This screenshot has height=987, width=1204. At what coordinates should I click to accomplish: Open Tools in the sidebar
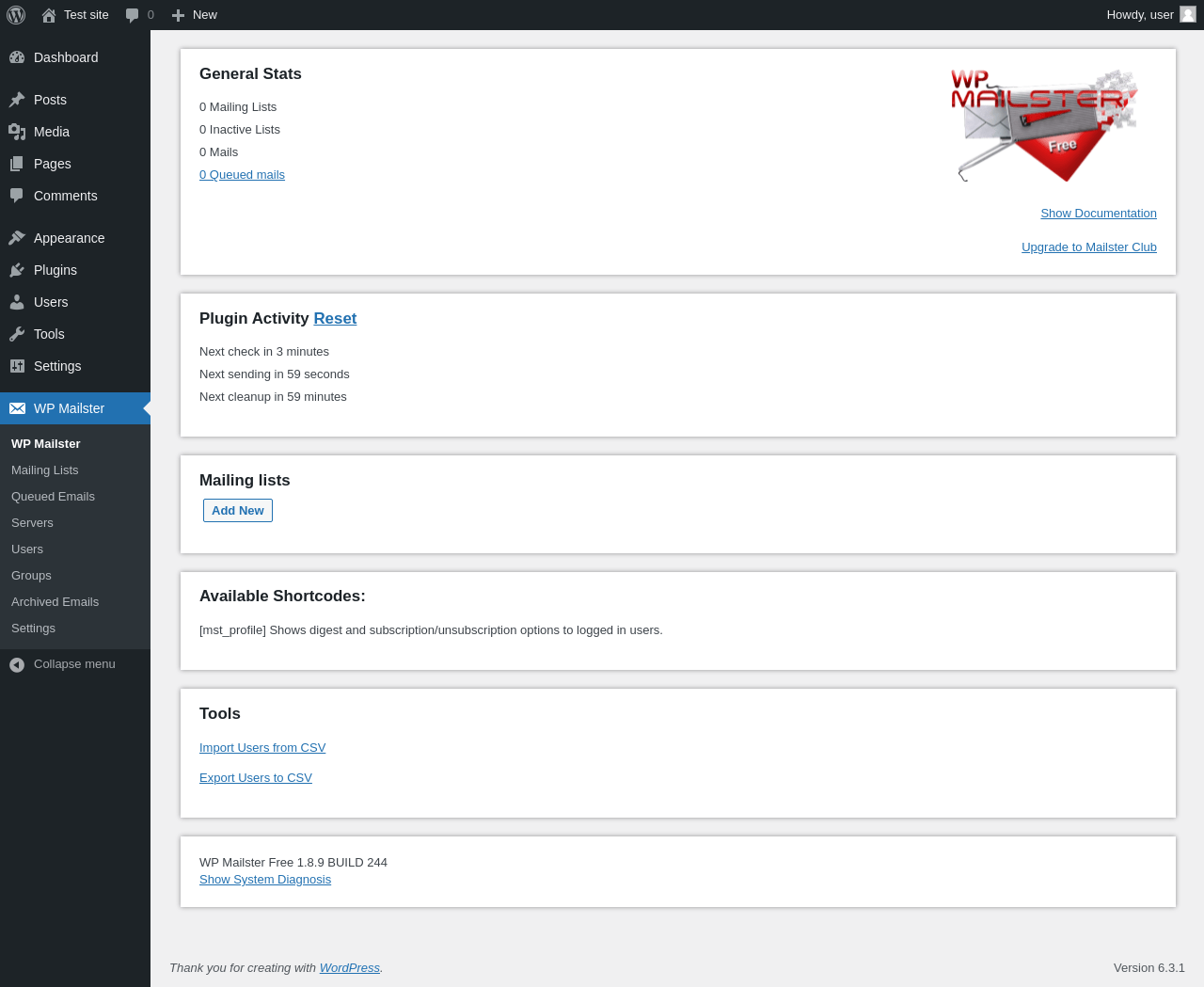point(75,334)
